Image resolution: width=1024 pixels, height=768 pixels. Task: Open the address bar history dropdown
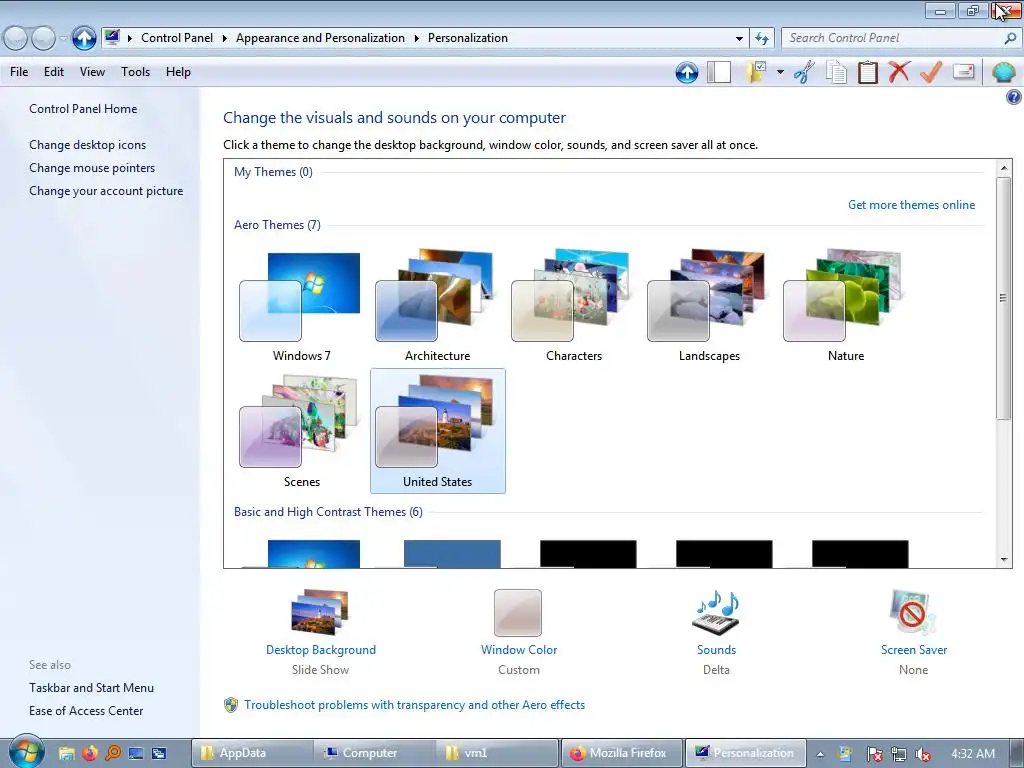tap(739, 39)
